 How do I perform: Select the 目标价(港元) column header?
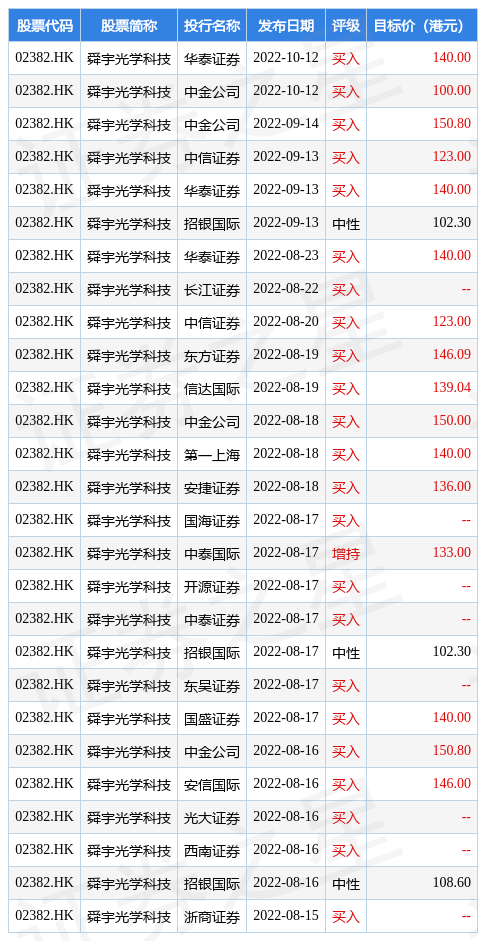click(422, 25)
